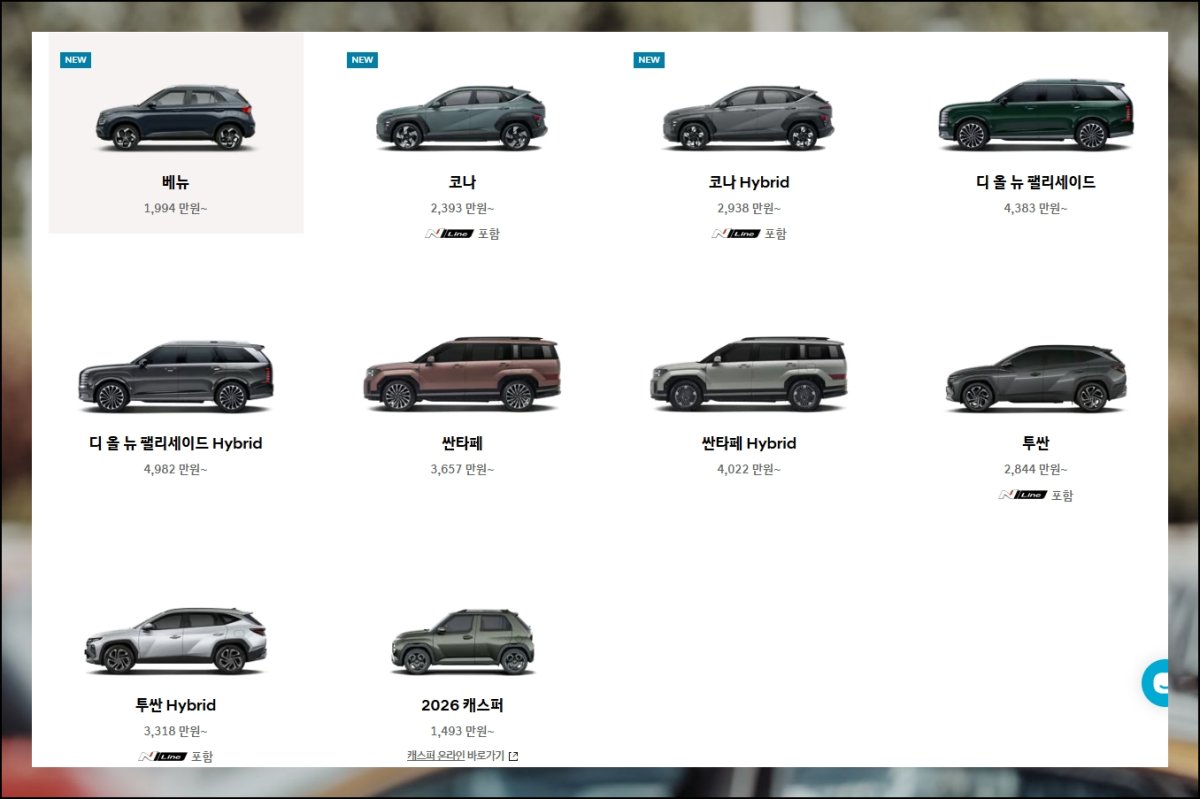Image resolution: width=1200 pixels, height=799 pixels.
Task: Open the 투싼 Hybrid model title
Action: (176, 705)
